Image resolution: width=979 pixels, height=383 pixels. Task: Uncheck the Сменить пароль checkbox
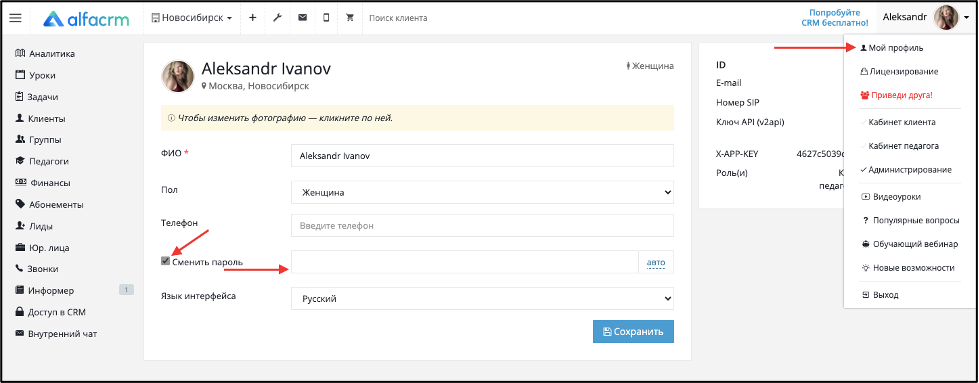pos(165,261)
